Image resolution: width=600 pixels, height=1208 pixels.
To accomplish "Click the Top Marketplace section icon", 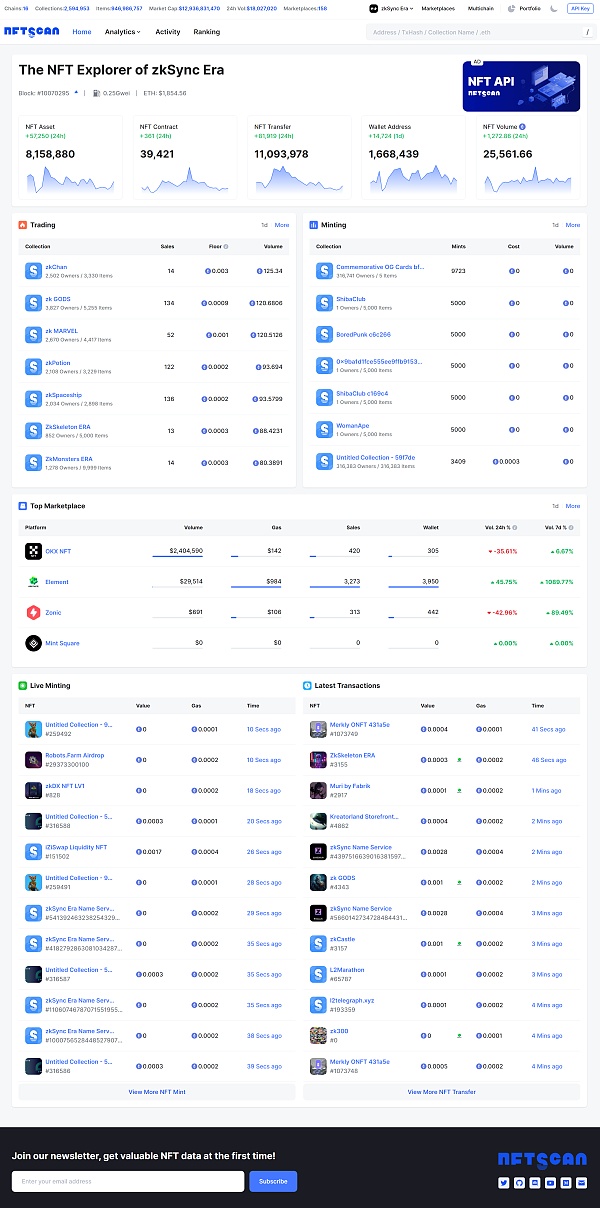I will [x=23, y=506].
